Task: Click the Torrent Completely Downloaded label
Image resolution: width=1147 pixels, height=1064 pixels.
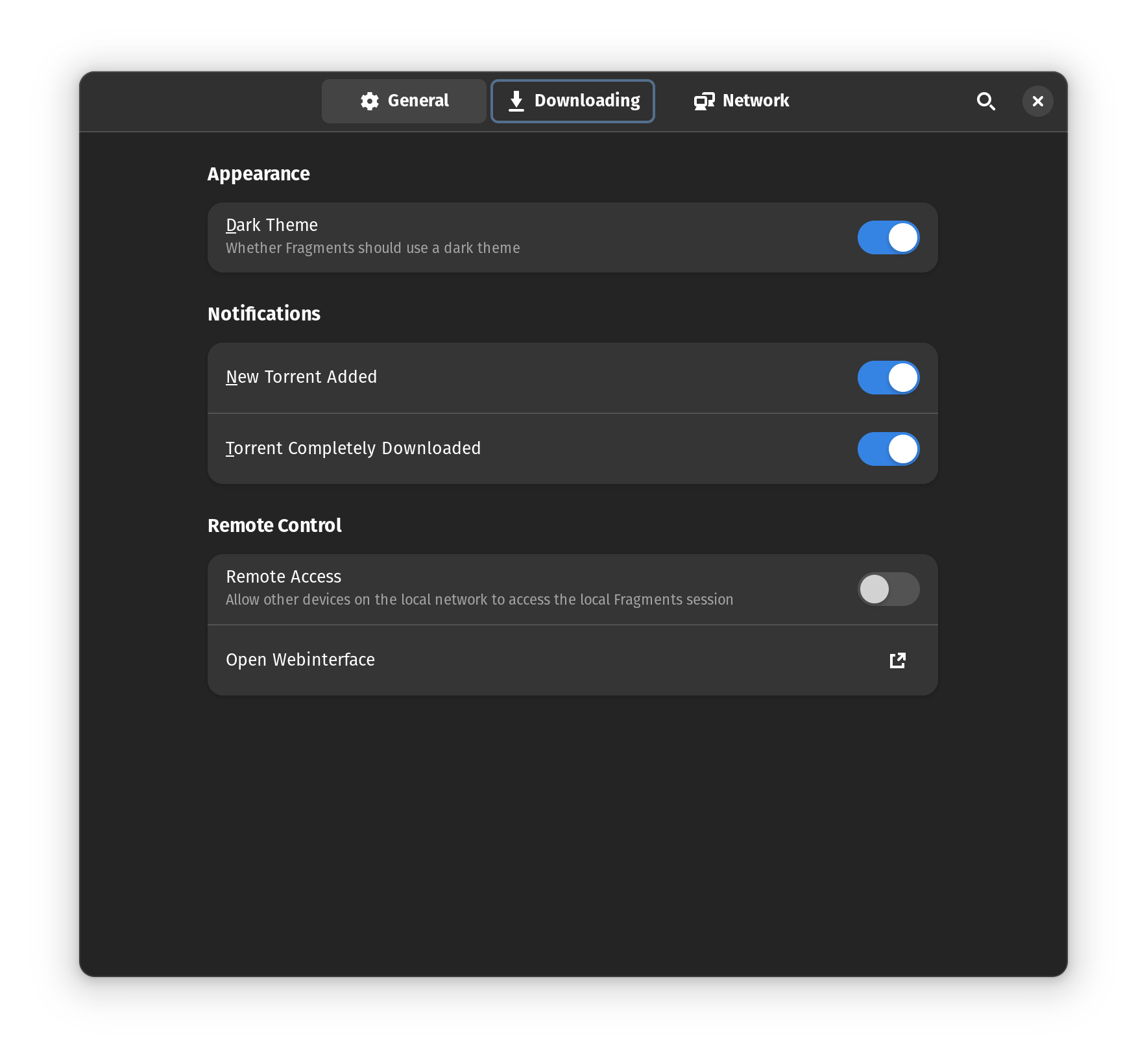Action: pyautogui.click(x=353, y=448)
